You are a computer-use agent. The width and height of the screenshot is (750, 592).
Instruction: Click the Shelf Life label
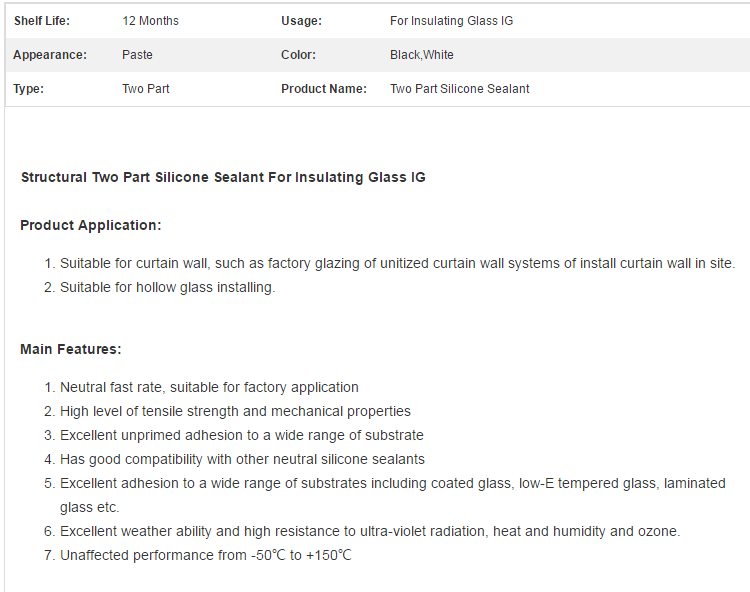[42, 21]
